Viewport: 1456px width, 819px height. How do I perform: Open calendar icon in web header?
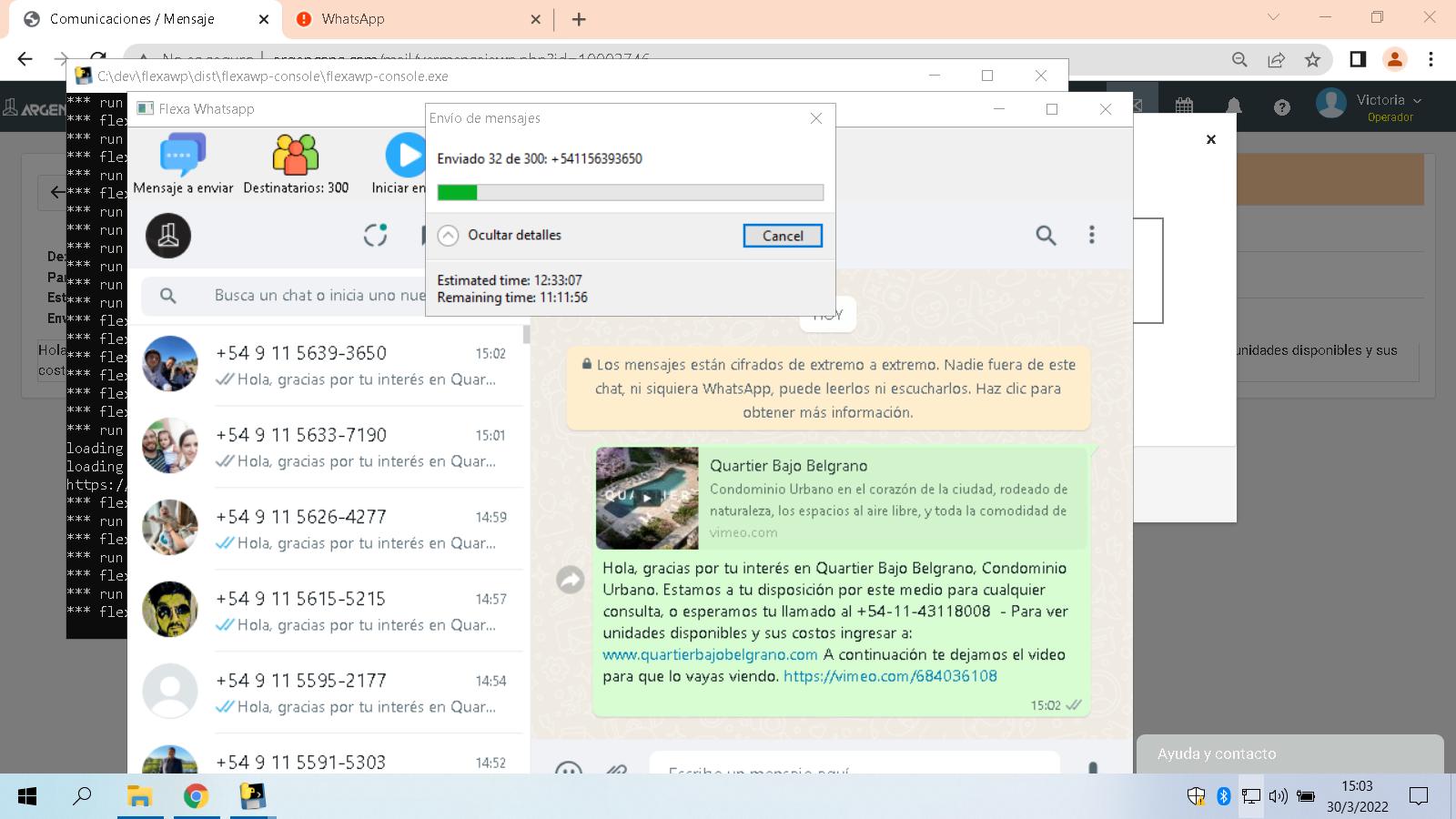(1184, 106)
